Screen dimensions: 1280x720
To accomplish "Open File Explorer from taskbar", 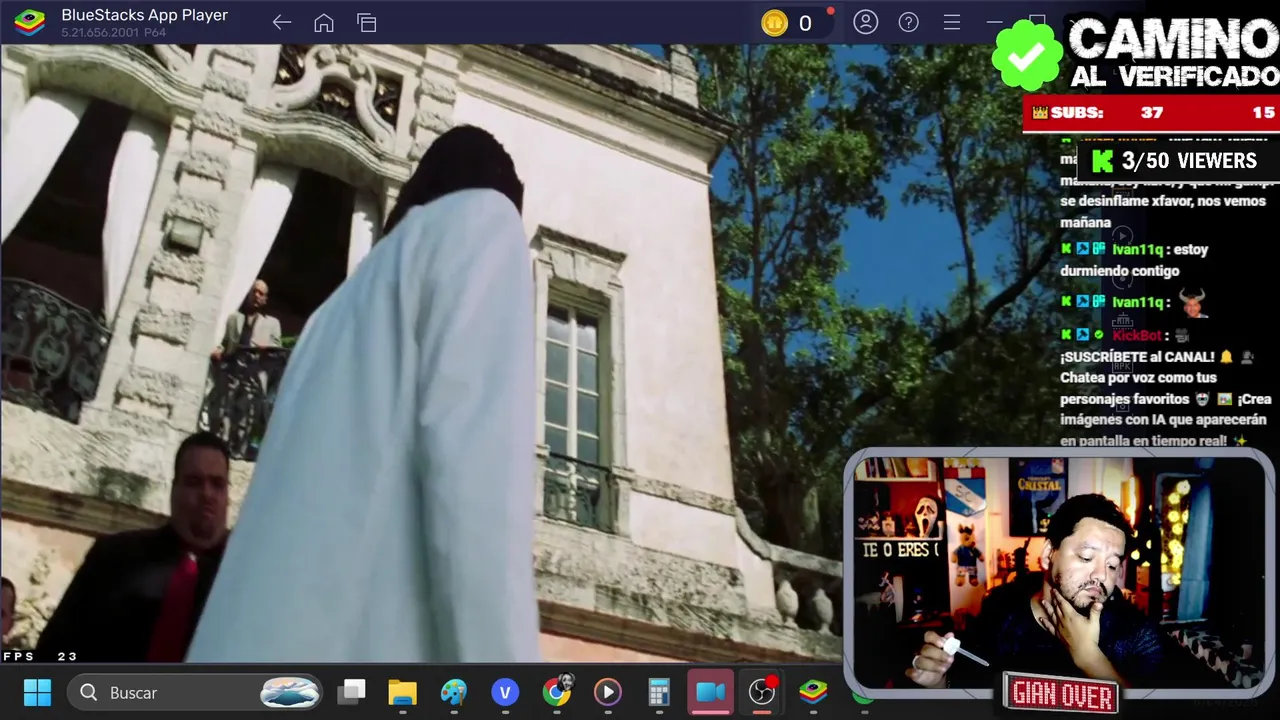I will pos(402,692).
